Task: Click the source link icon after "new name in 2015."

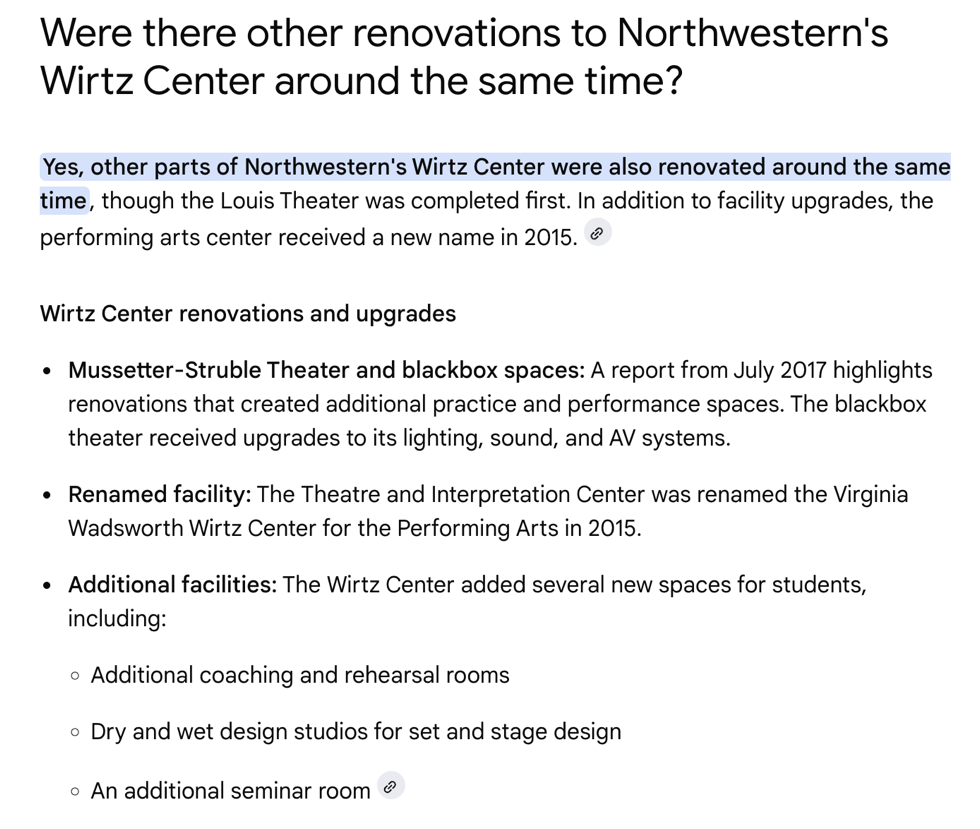Action: [x=597, y=234]
